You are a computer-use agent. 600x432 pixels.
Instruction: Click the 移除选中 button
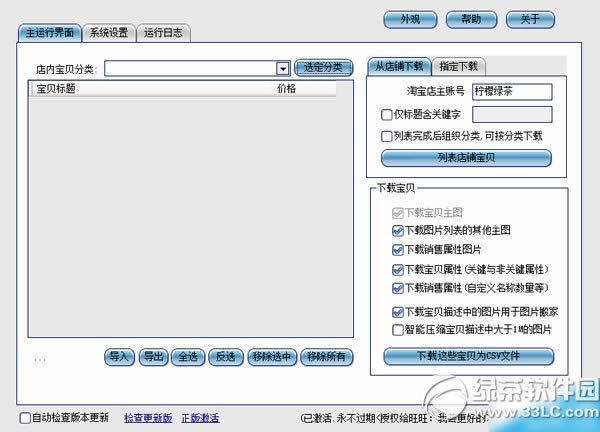tap(272, 357)
